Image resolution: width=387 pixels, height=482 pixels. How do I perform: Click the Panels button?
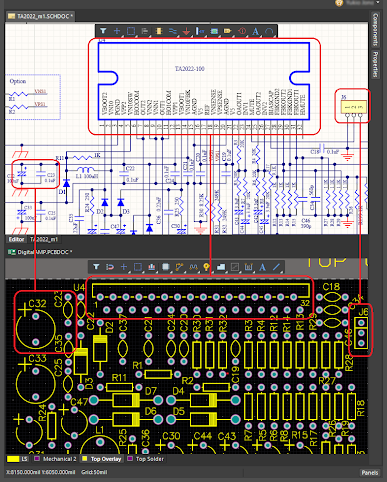[x=370, y=473]
